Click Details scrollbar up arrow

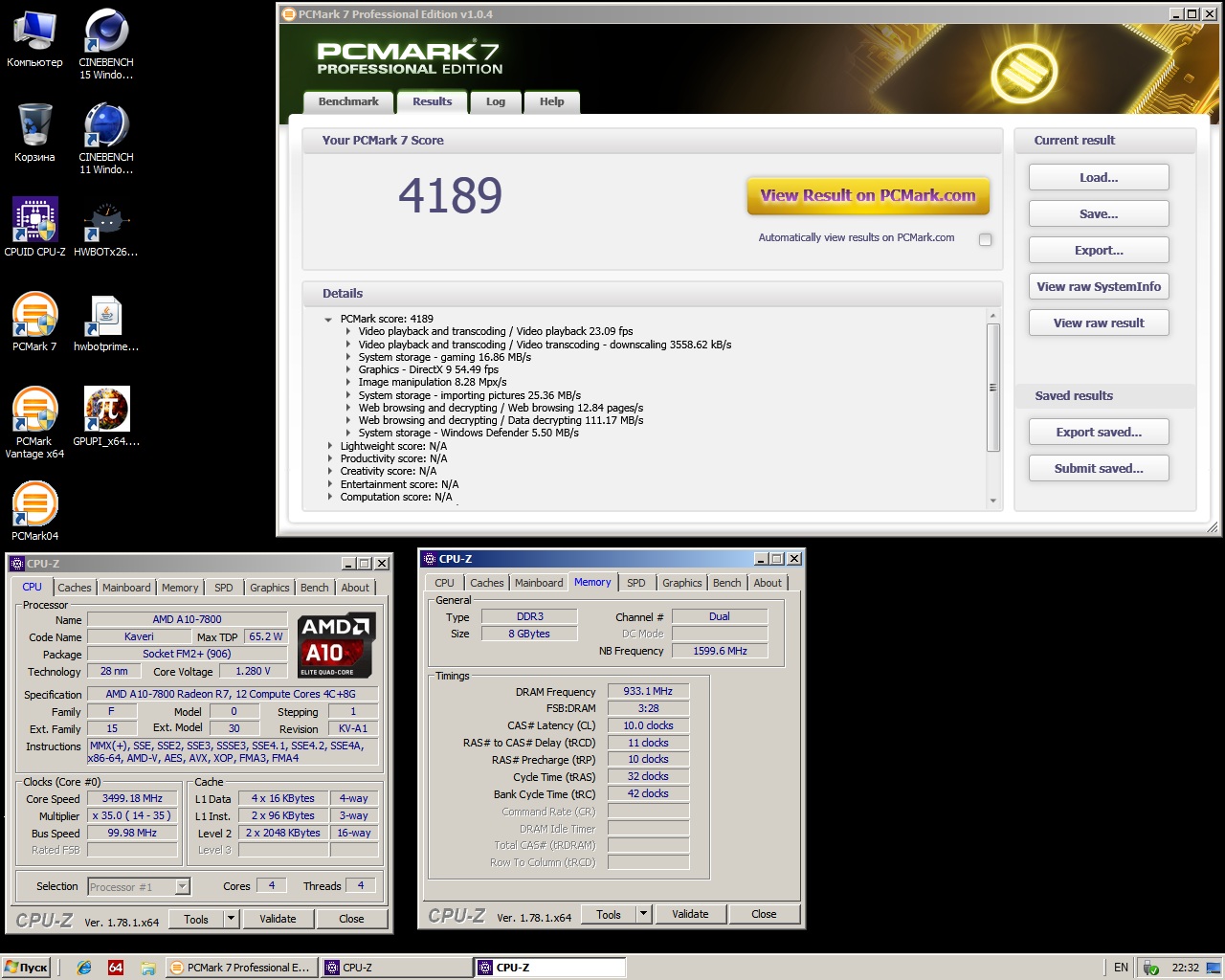pyautogui.click(x=992, y=315)
